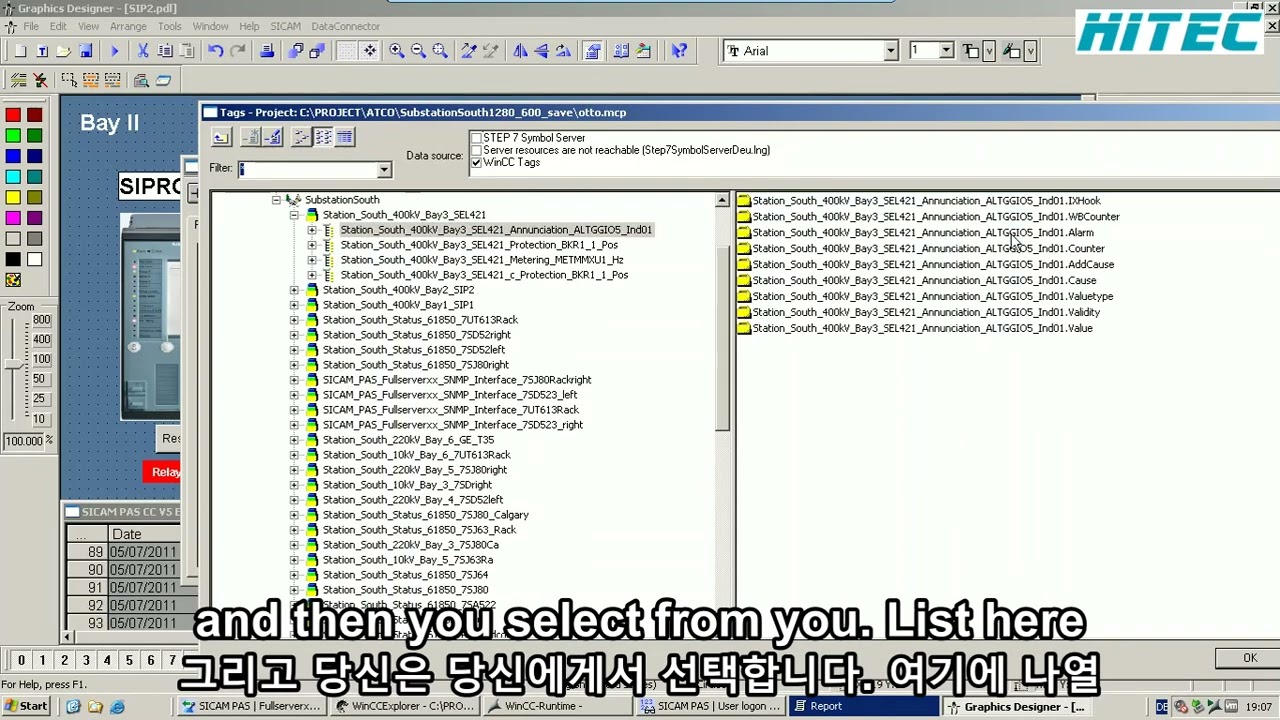Switch to the Report taskbar button
Viewport: 1280px width, 720px height.
864,706
